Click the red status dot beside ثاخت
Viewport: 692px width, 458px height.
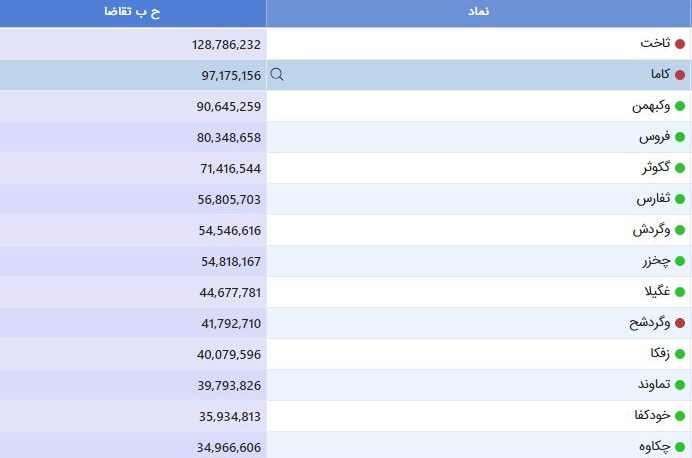click(x=680, y=44)
